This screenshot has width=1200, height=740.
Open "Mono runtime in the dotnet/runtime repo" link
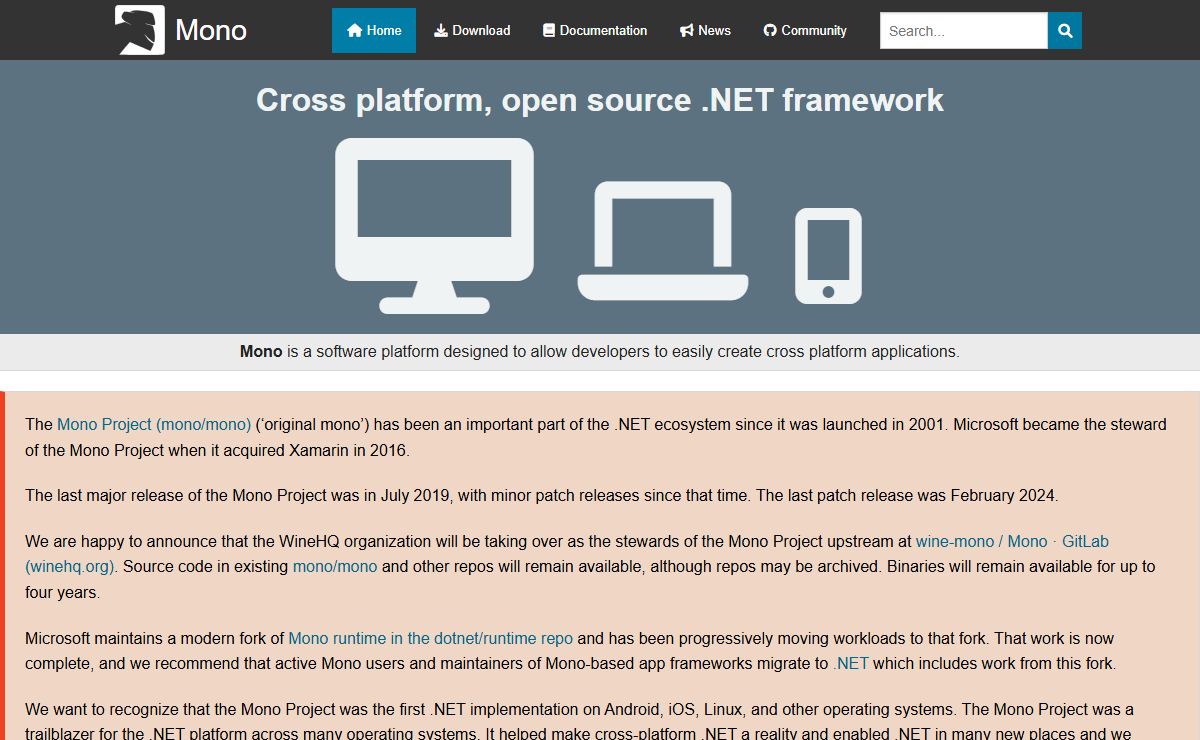(x=431, y=638)
